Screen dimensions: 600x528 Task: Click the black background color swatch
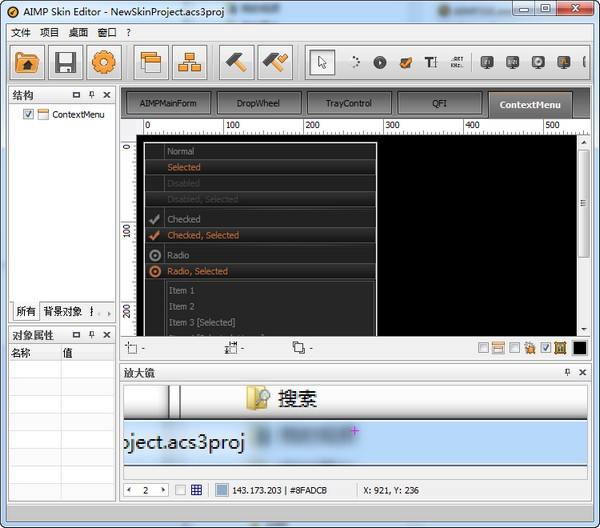[579, 348]
